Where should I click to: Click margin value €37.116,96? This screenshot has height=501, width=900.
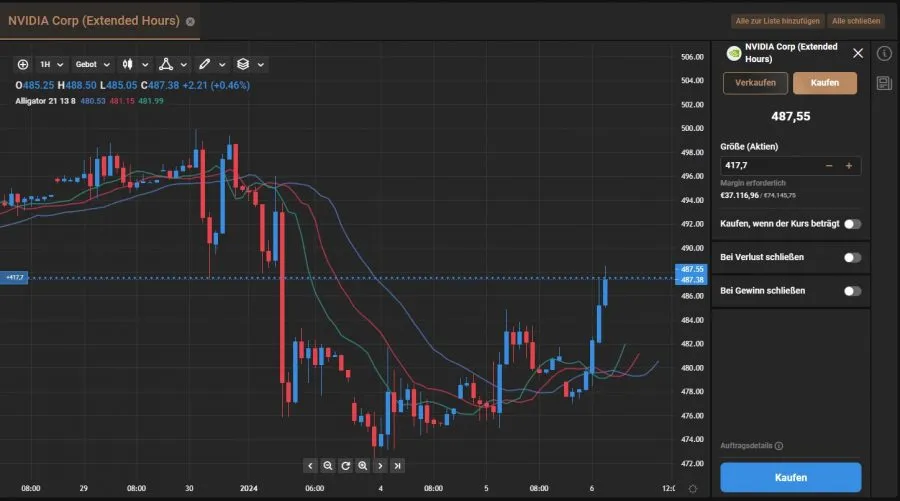[x=739, y=196]
